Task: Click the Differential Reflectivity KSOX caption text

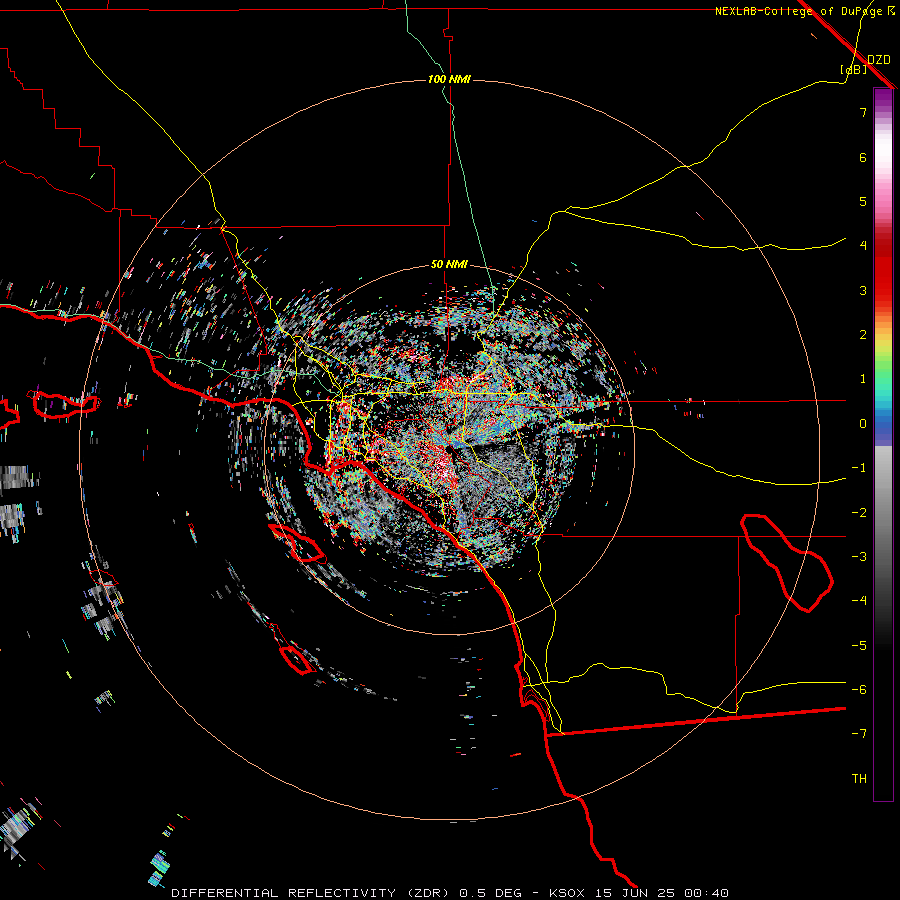Action: pos(450,893)
